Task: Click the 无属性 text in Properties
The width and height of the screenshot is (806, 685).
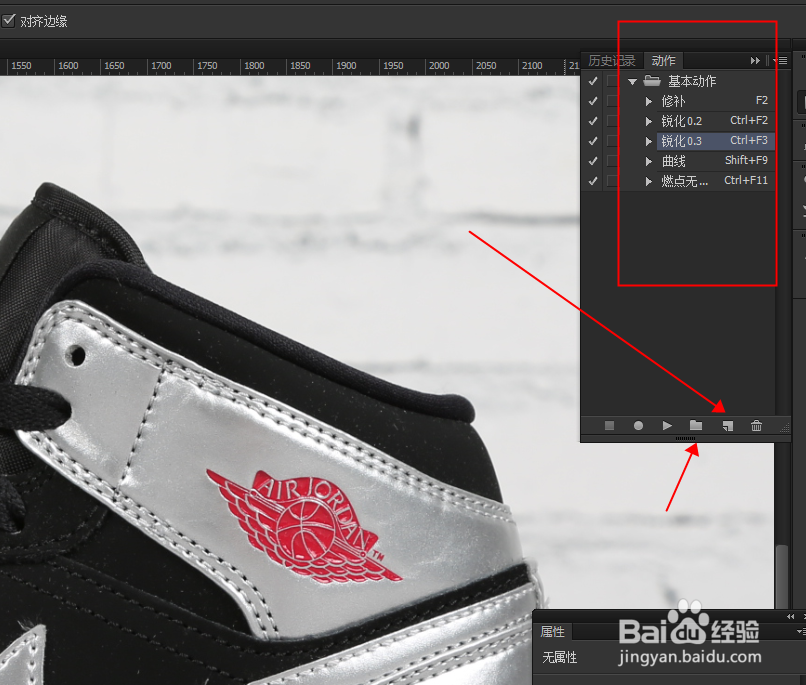Action: pyautogui.click(x=559, y=657)
